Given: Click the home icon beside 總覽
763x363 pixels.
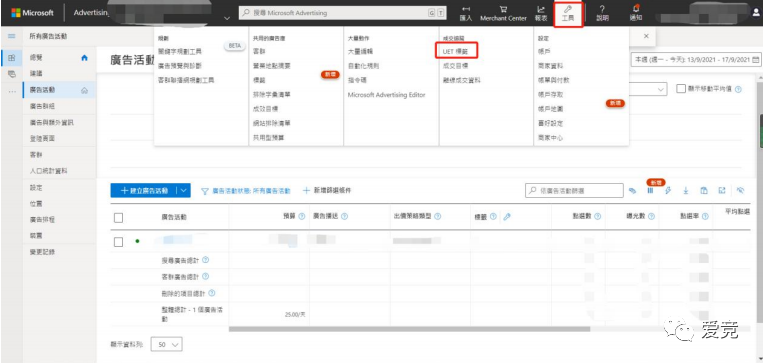Looking at the screenshot, I should coord(84,57).
